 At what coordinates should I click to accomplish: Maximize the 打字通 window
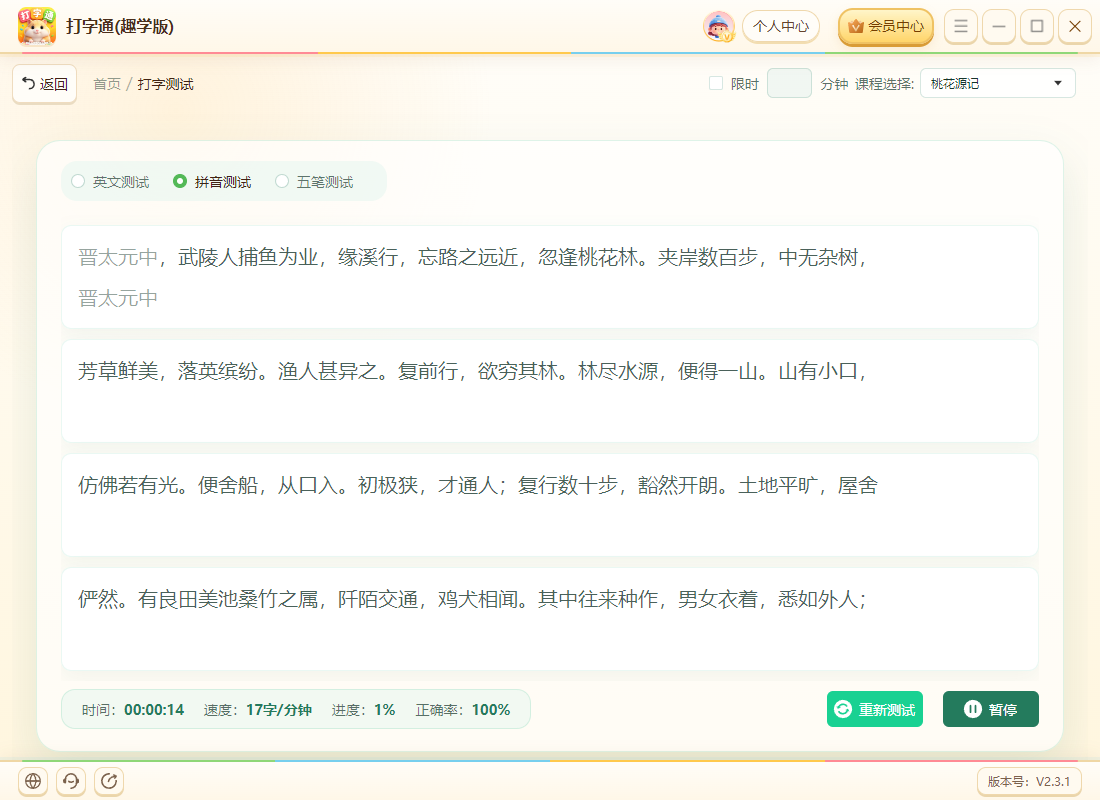tap(1037, 27)
